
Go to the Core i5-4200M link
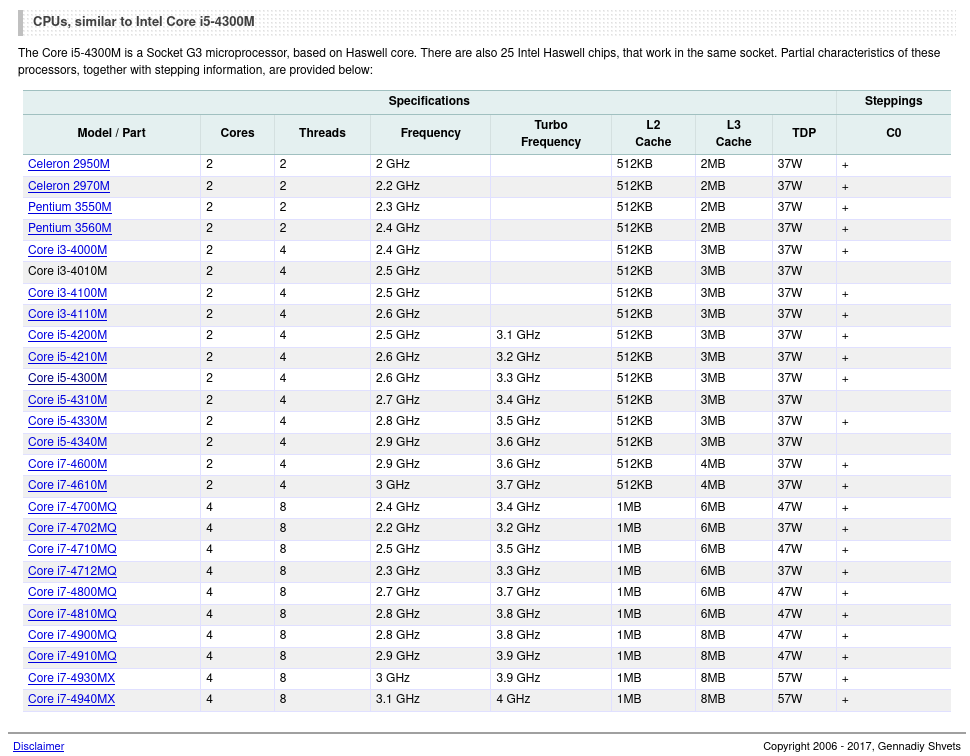click(67, 335)
